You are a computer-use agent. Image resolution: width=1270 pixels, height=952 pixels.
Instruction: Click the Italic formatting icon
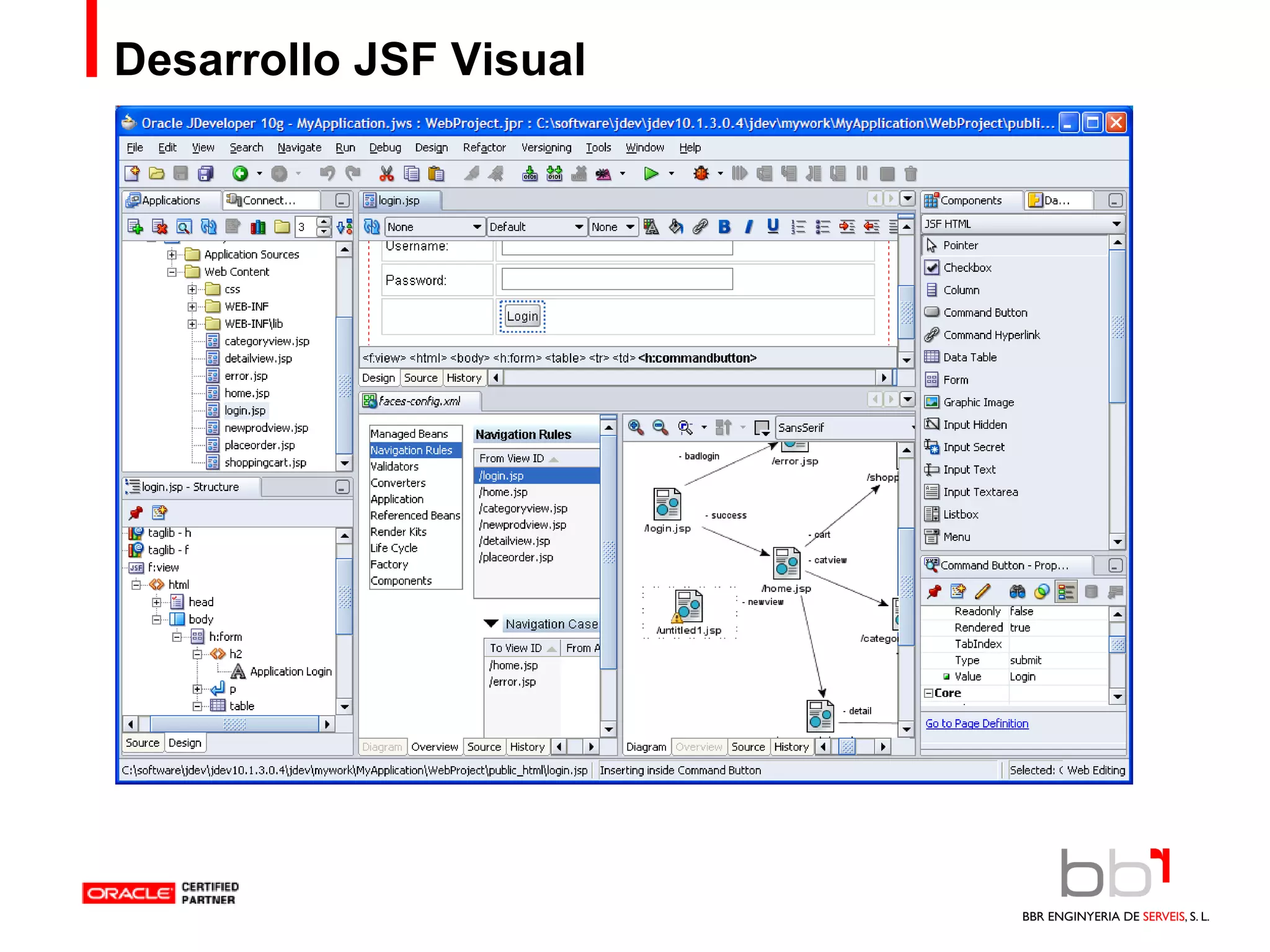point(748,227)
